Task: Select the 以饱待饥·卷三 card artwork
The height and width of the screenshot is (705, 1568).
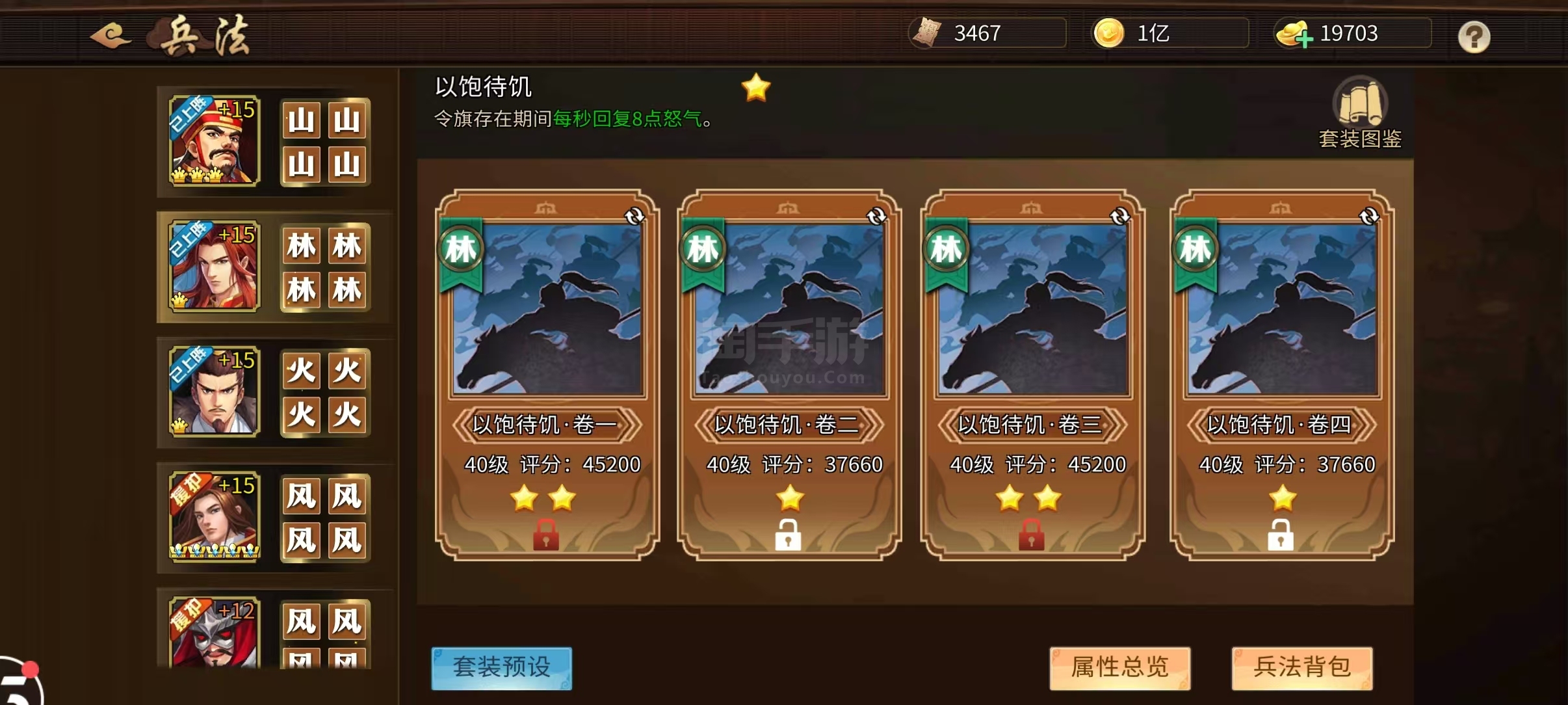Action: pos(1032,309)
